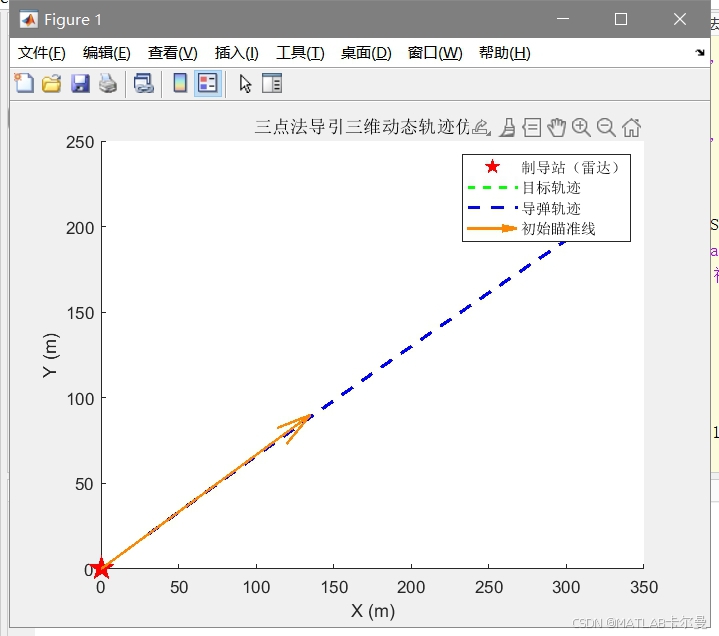Enable Data Tips tool on axes toolbar
719x636 pixels.
click(532, 127)
